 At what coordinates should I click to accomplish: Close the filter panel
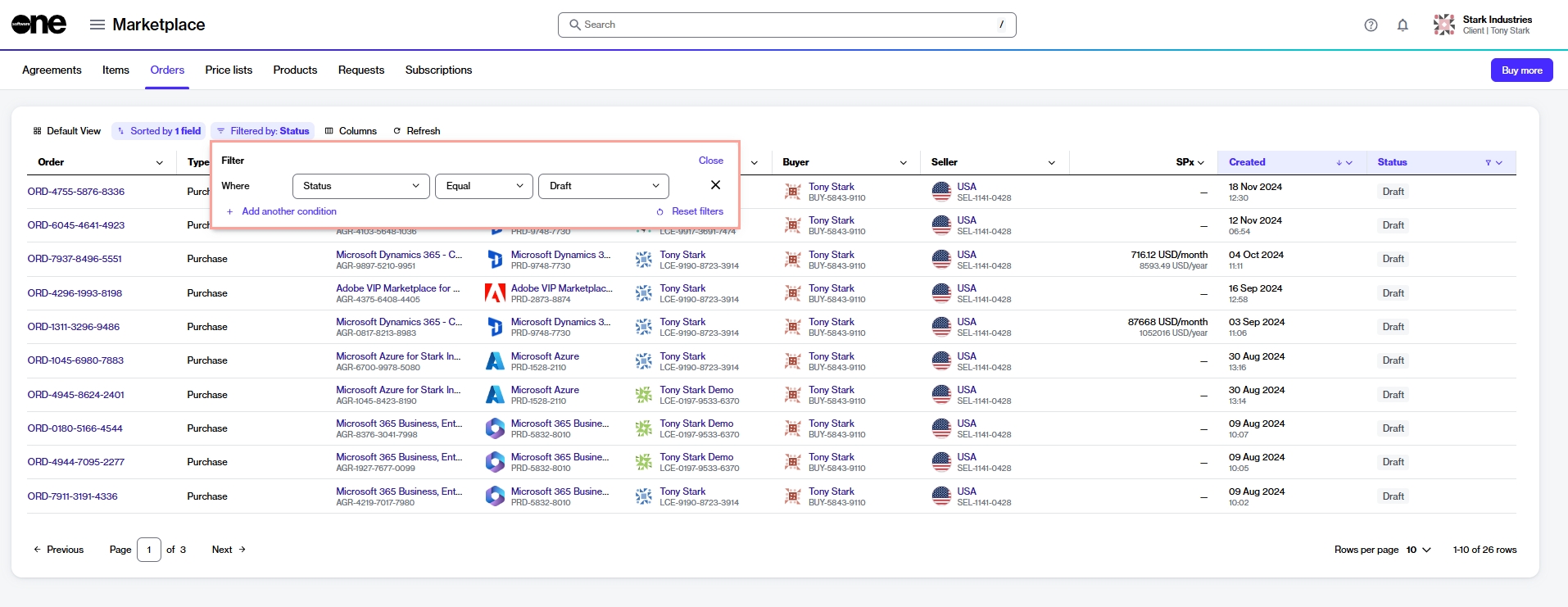coord(710,161)
